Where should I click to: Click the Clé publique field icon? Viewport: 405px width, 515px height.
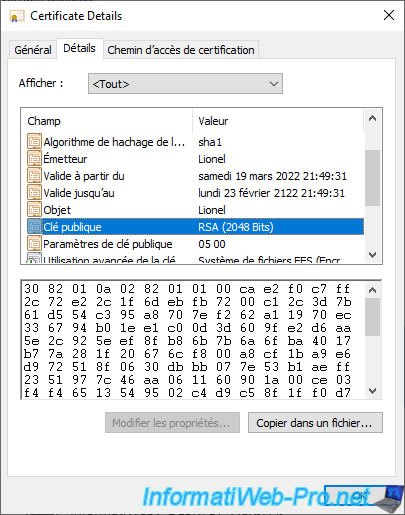[x=34, y=226]
